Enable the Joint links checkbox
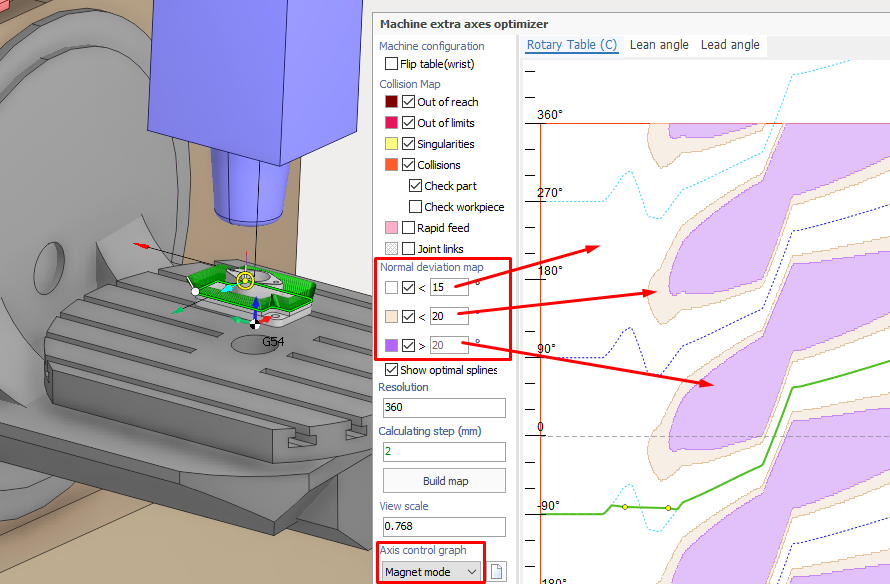The image size is (890, 584). coord(408,249)
